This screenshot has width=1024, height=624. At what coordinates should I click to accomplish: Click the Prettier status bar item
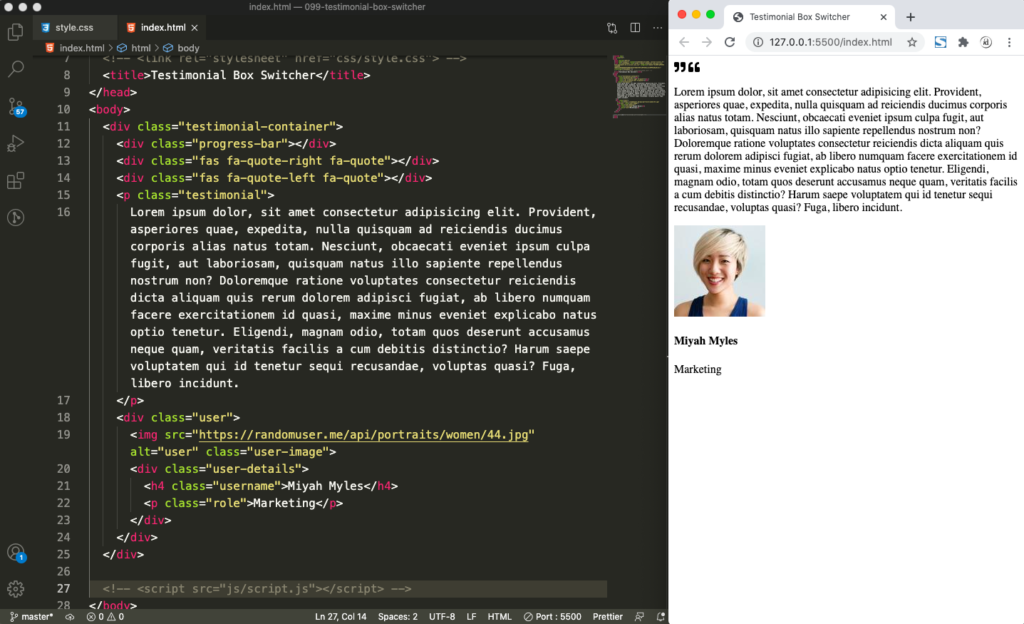tap(607, 616)
